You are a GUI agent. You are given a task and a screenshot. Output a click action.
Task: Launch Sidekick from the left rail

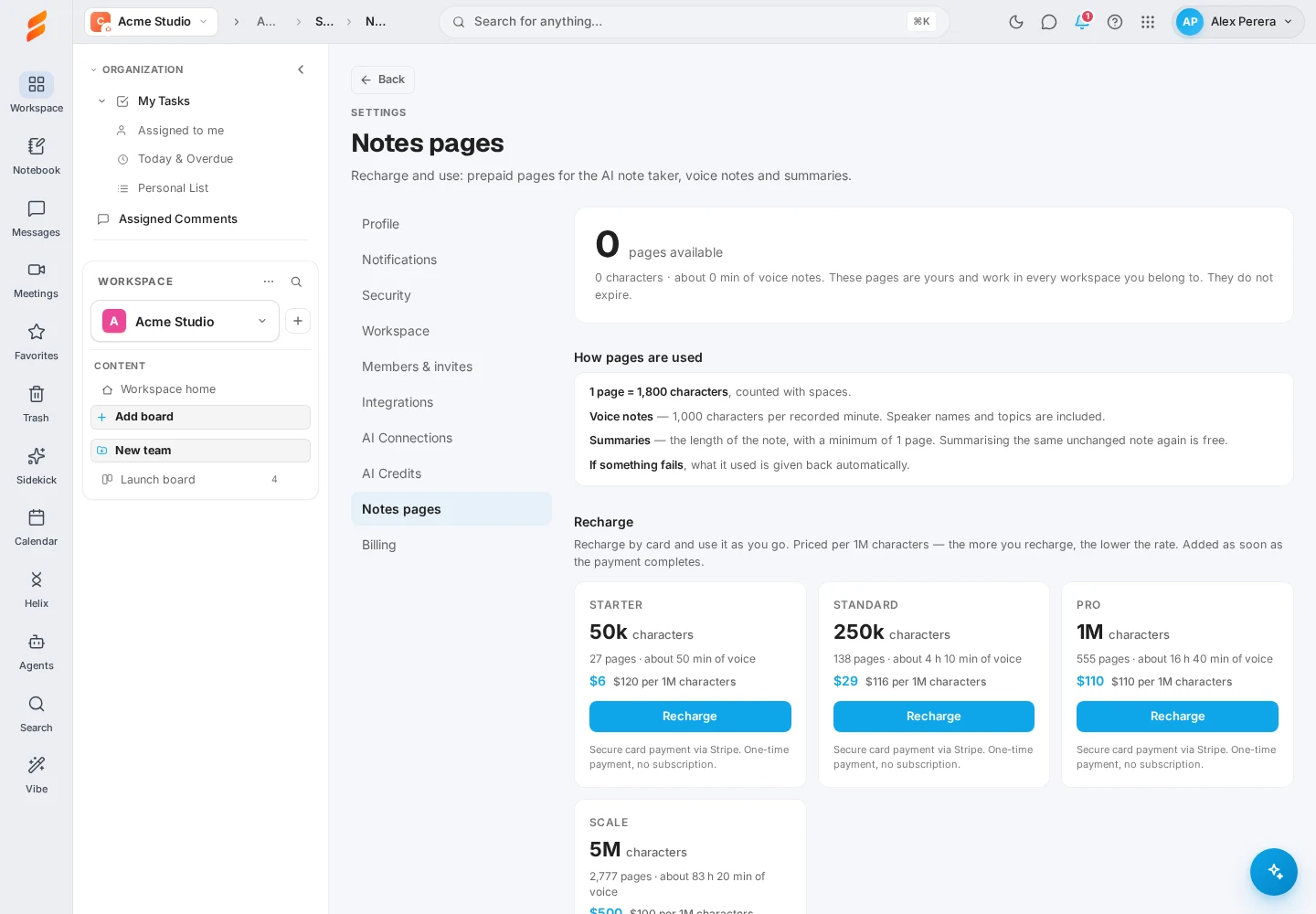pyautogui.click(x=37, y=465)
